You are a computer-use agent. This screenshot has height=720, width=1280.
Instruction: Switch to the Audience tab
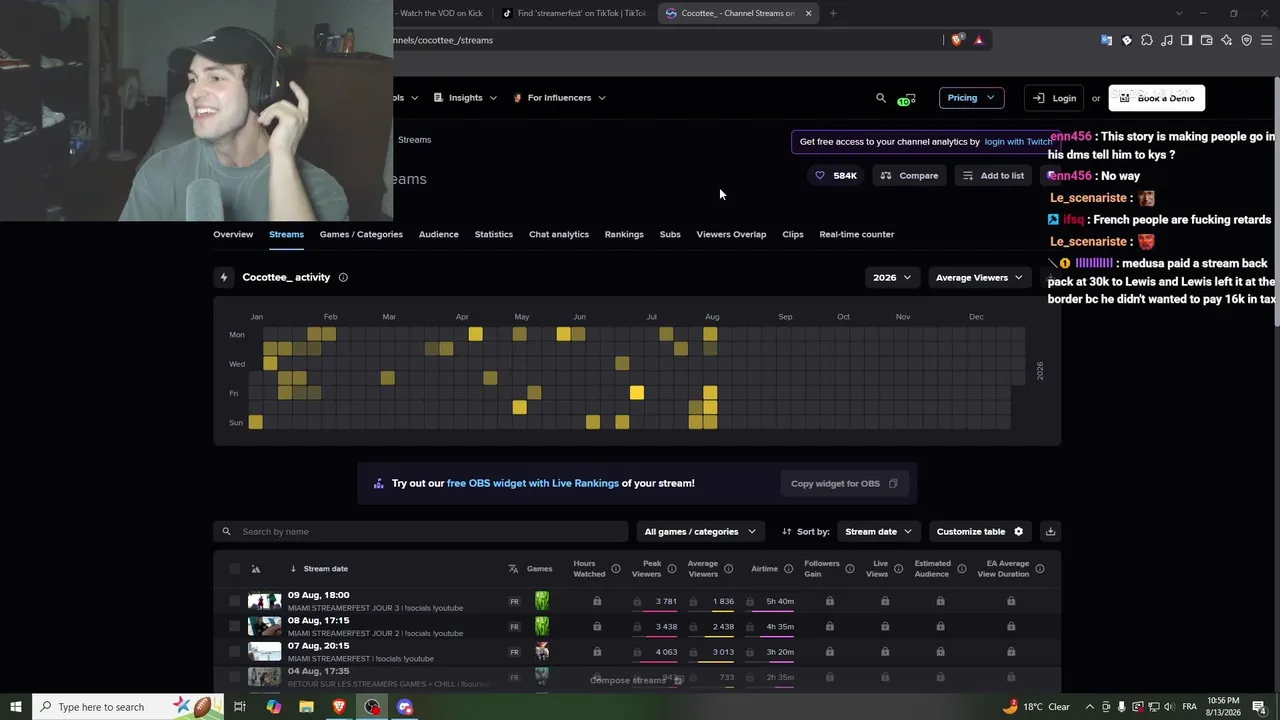pos(439,234)
